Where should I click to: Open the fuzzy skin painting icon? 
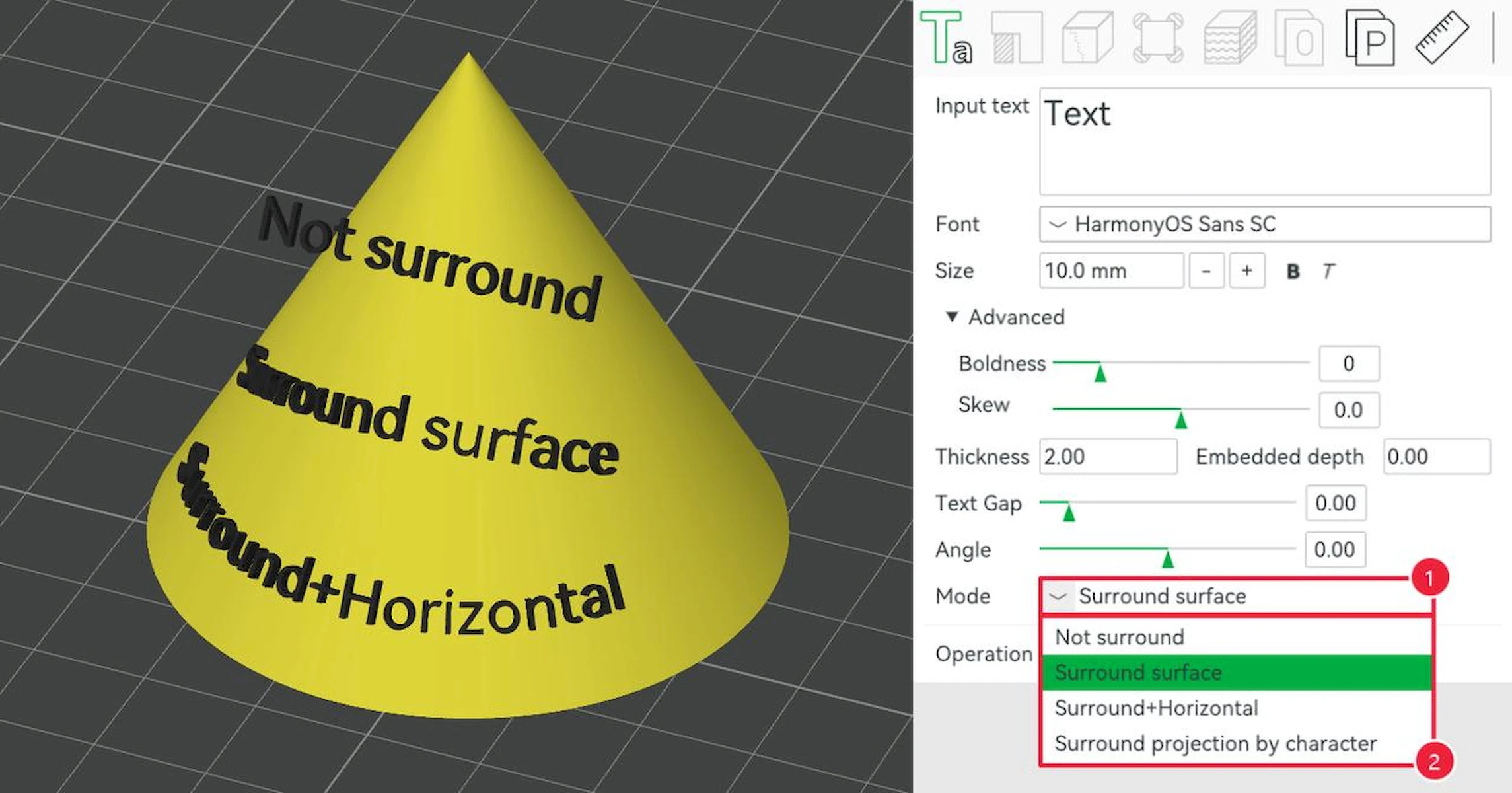pyautogui.click(x=1230, y=38)
